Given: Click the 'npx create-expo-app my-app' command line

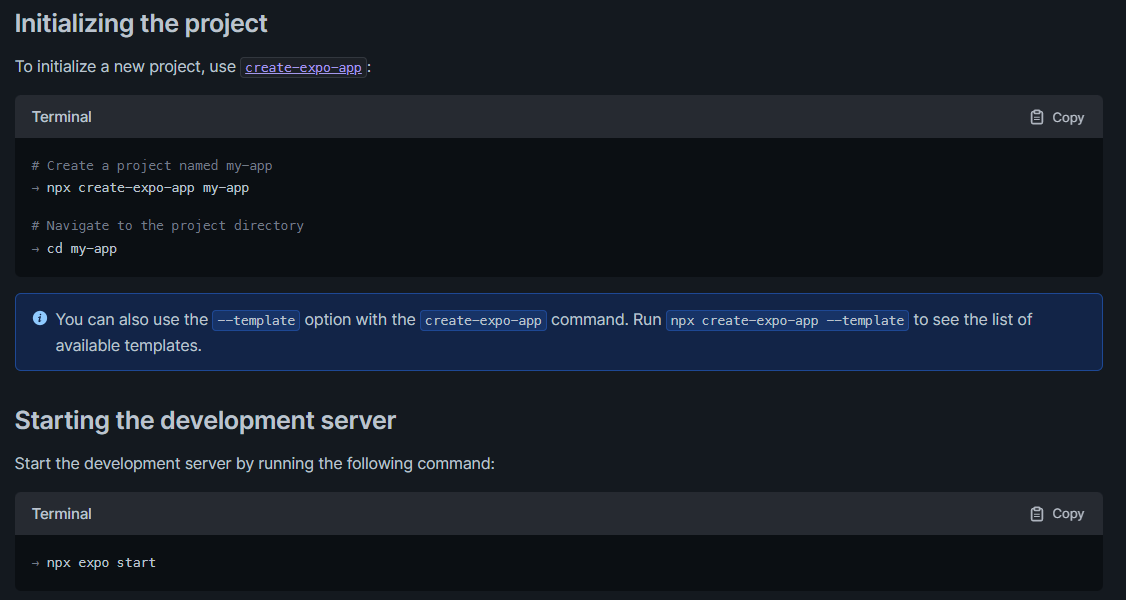Looking at the screenshot, I should click(x=148, y=188).
